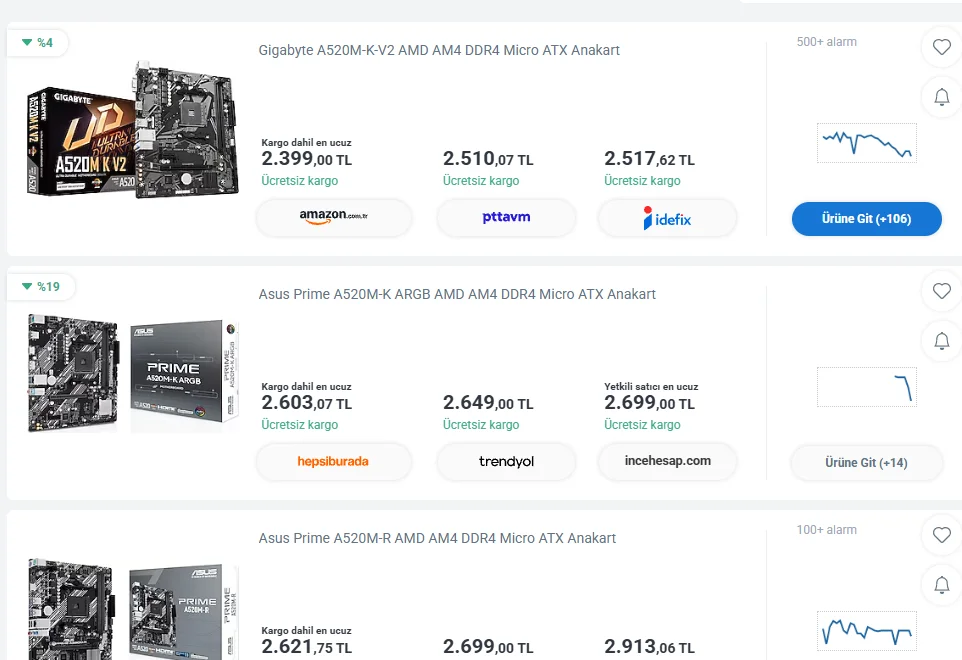Open idefix offer for Gigabyte board

668,217
